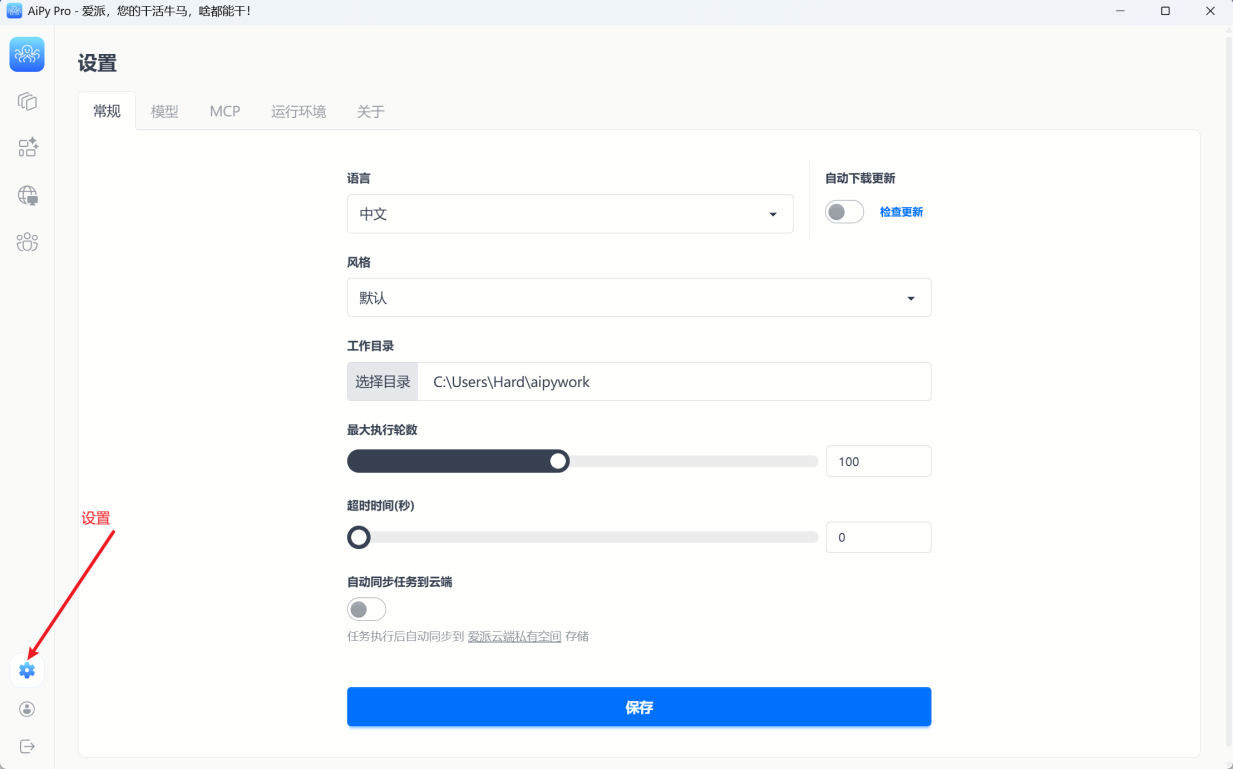Select the 运行环境 tab
This screenshot has width=1233, height=769.
298,111
